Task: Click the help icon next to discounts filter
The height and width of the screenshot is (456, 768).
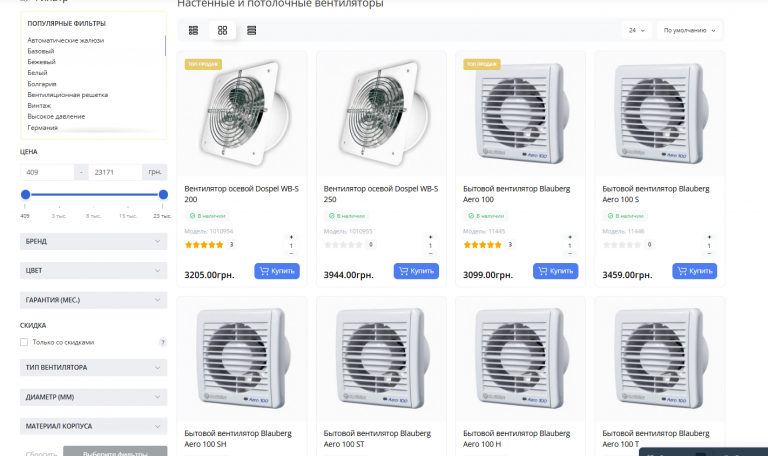Action: click(163, 342)
